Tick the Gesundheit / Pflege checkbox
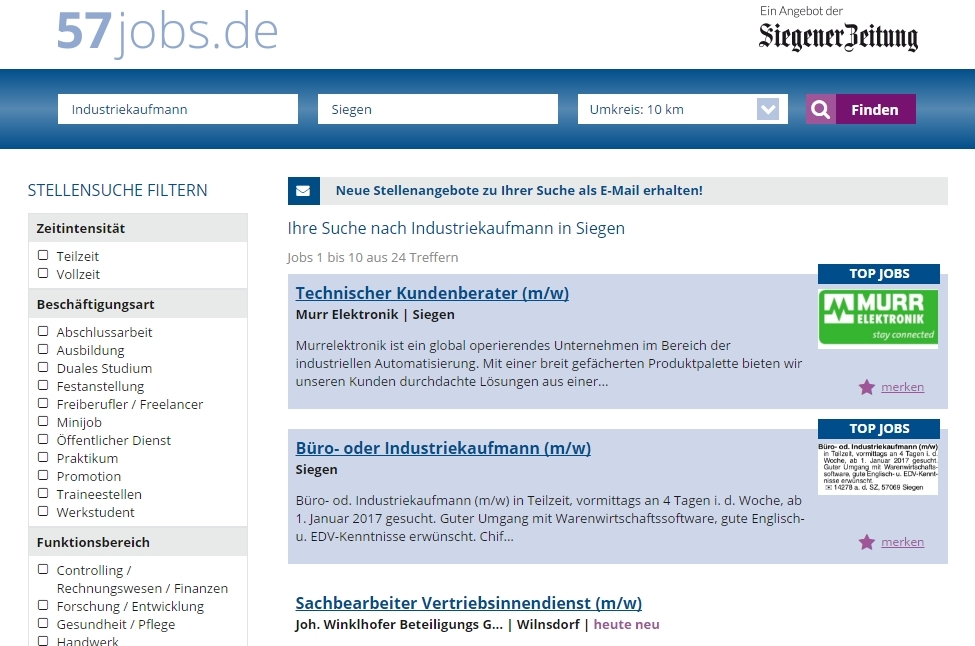 coord(43,623)
